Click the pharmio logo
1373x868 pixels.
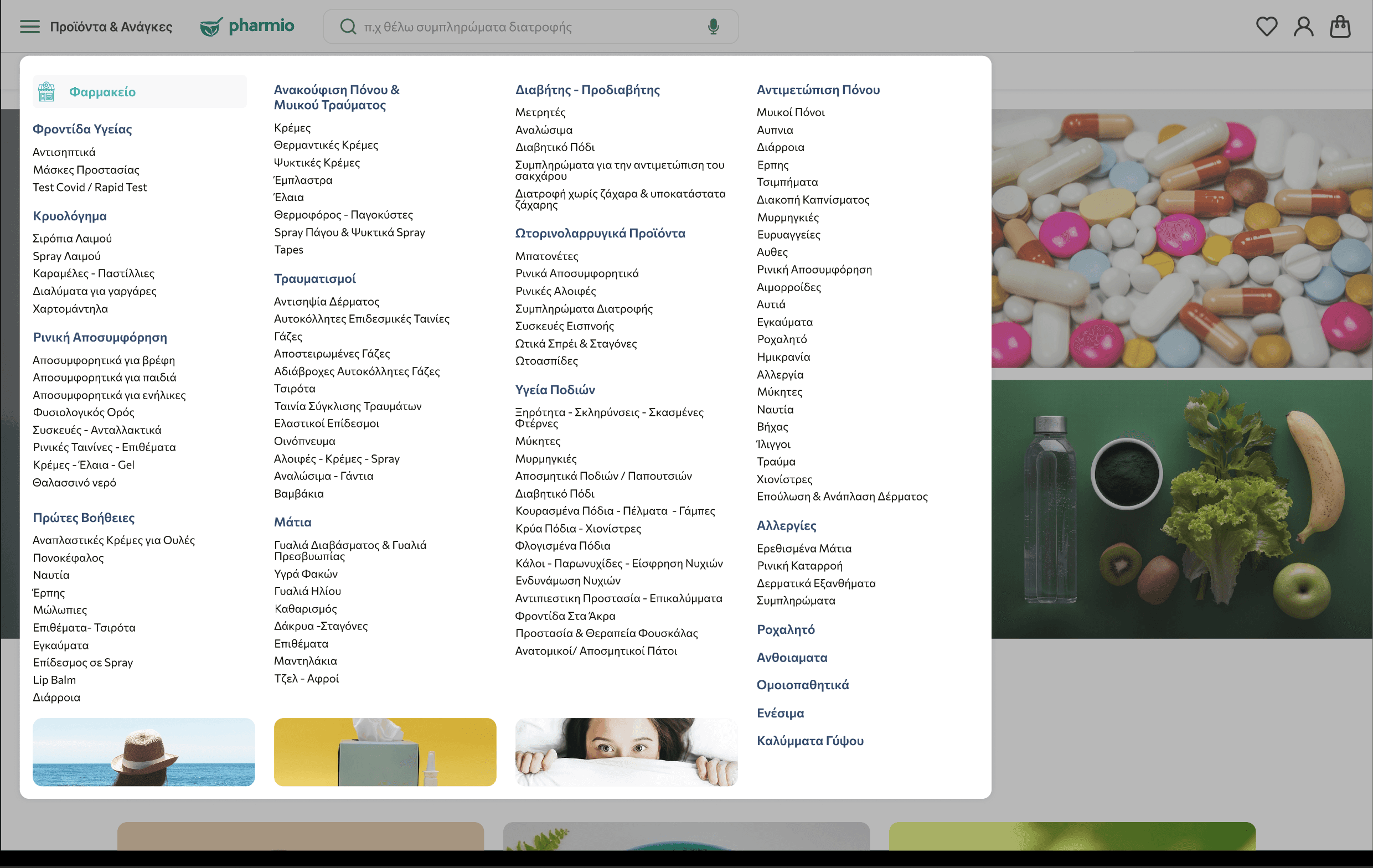[x=247, y=26]
